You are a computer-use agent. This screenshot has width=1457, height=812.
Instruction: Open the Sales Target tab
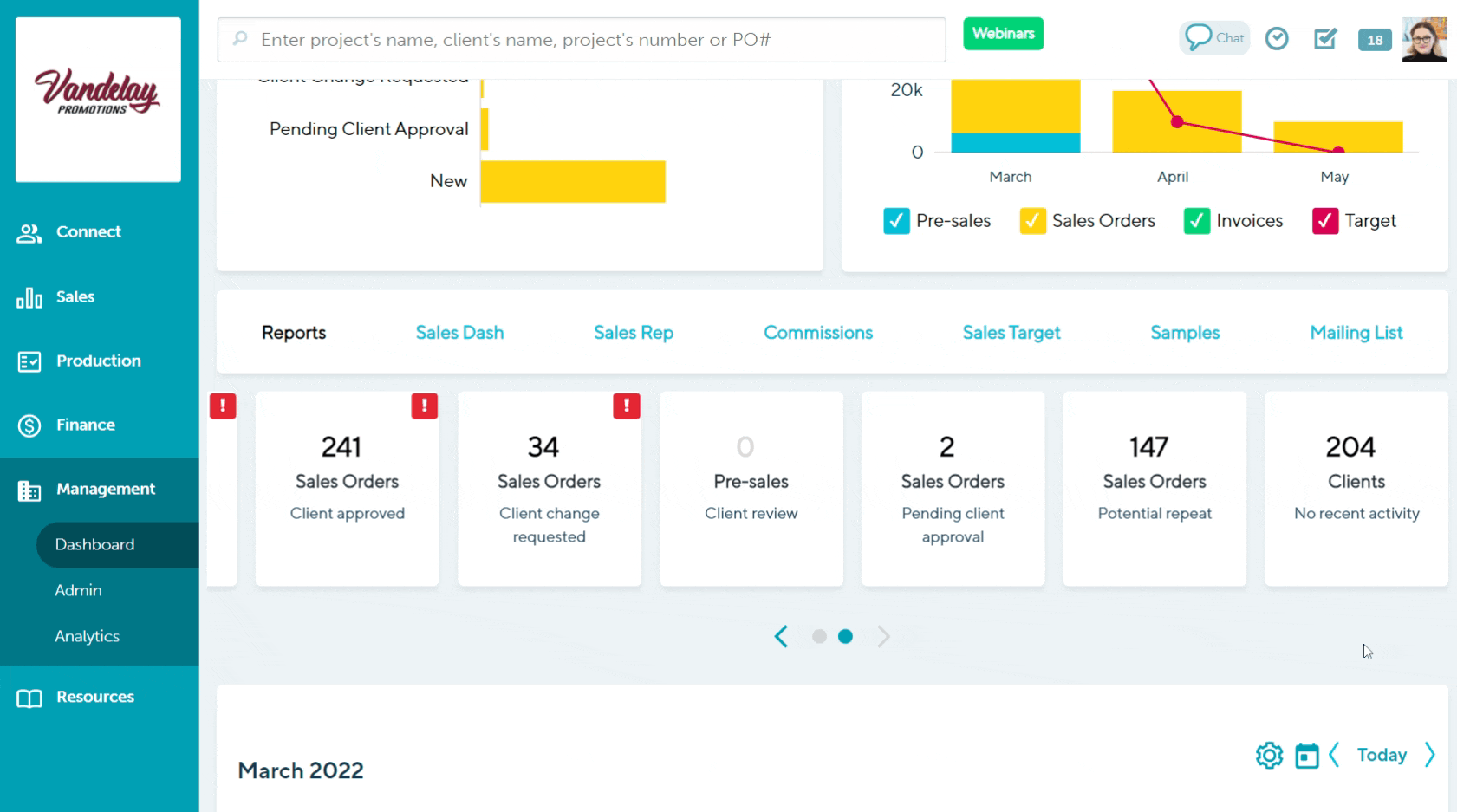[x=1011, y=333]
